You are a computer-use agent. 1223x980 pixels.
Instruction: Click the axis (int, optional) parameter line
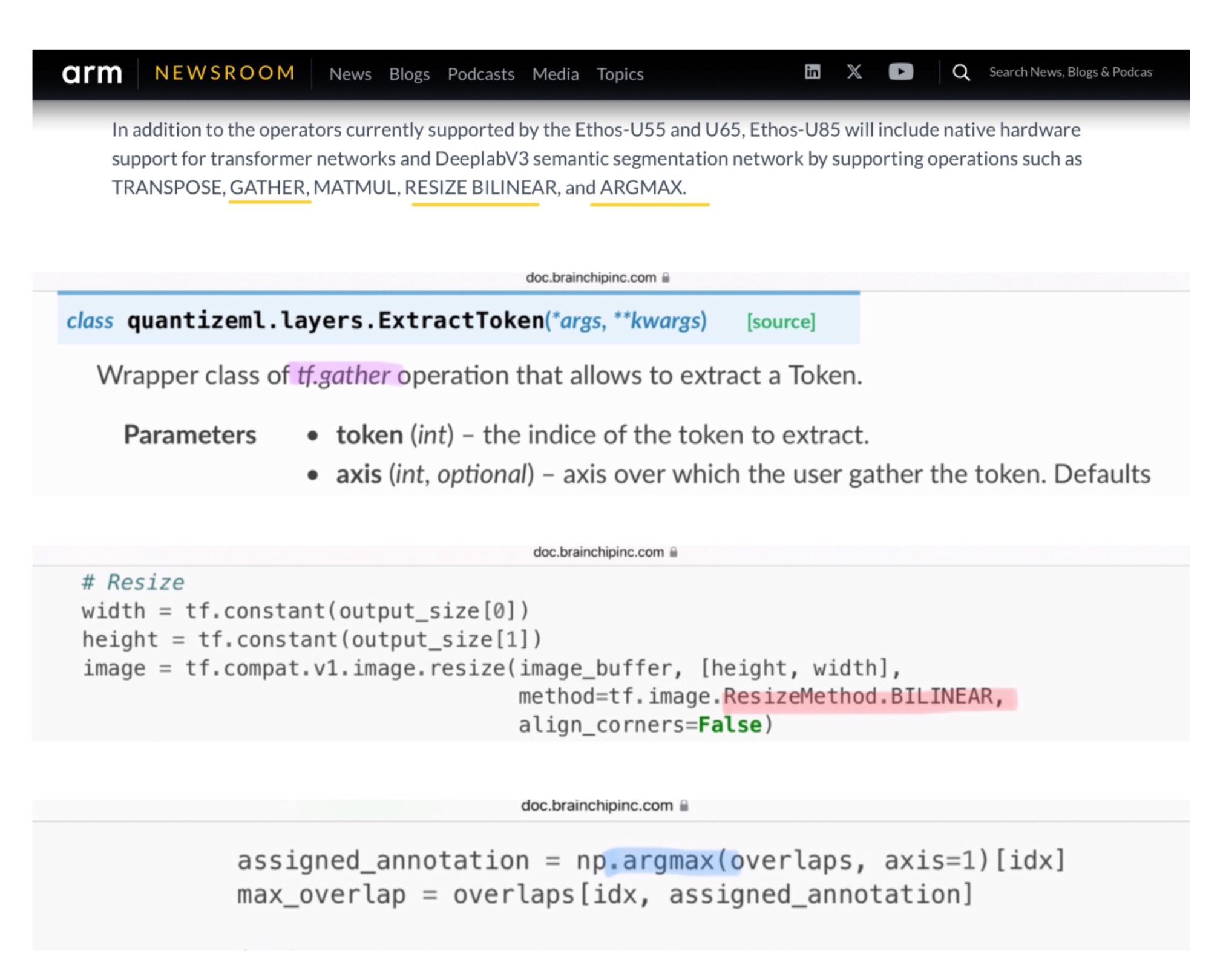pos(743,474)
